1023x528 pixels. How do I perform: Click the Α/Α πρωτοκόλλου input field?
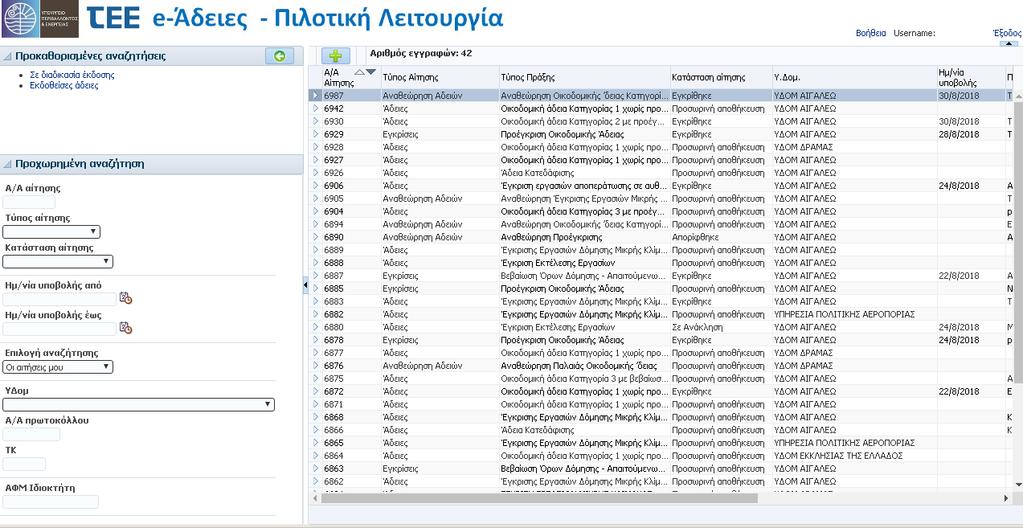tap(31, 434)
